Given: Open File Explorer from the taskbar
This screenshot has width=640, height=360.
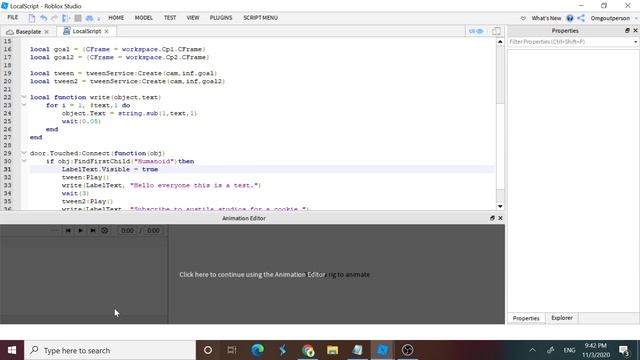Looking at the screenshot, I should (x=333, y=350).
